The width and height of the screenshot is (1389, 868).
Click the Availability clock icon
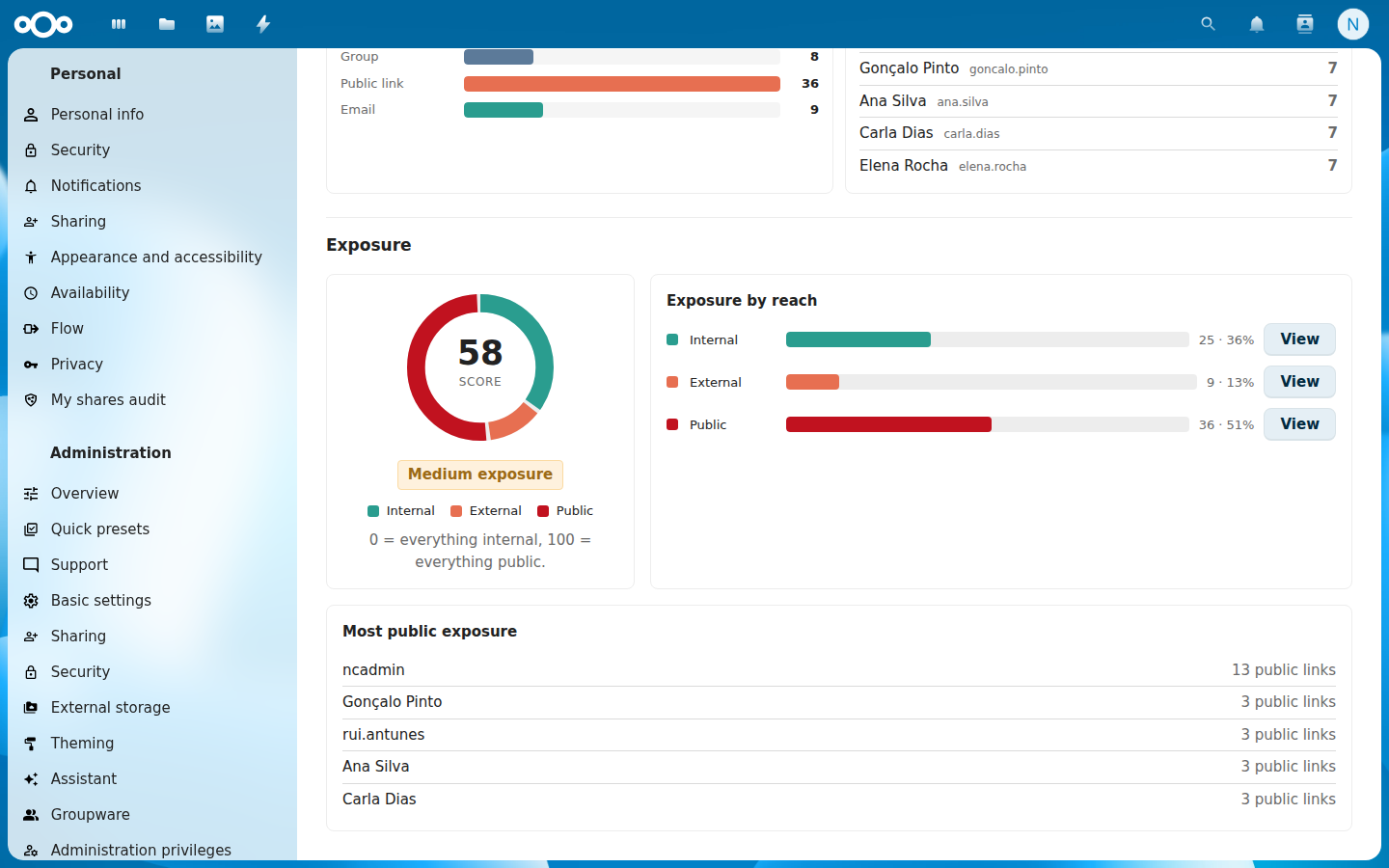31,293
